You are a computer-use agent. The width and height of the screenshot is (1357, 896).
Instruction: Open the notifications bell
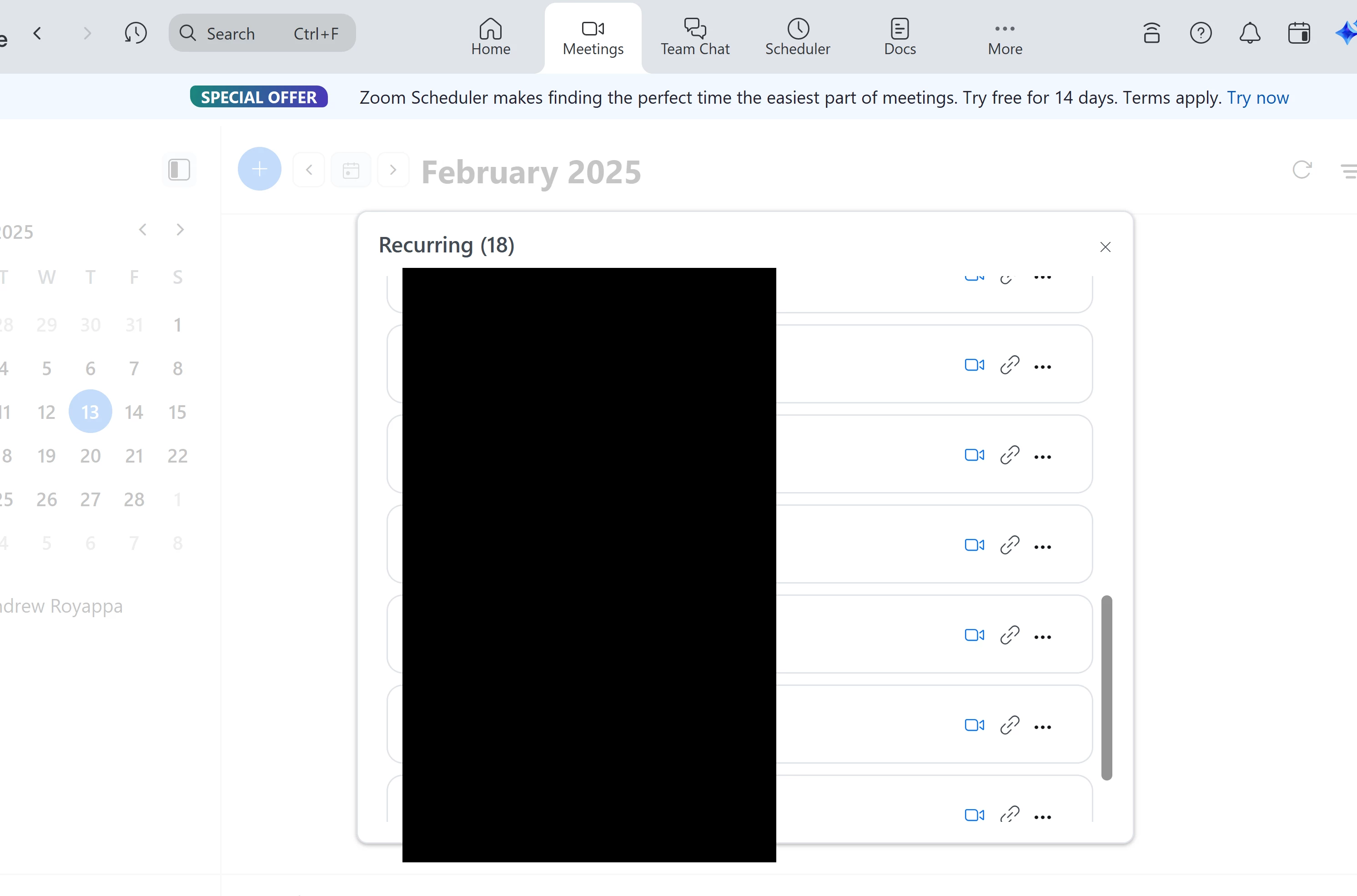(x=1250, y=33)
